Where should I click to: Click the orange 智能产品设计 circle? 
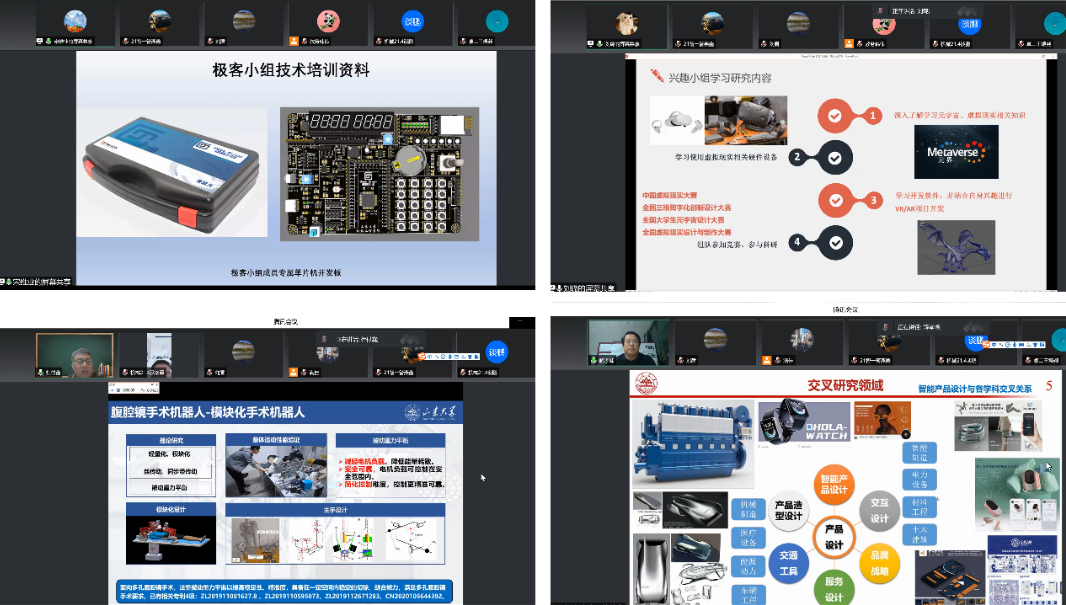pos(833,483)
